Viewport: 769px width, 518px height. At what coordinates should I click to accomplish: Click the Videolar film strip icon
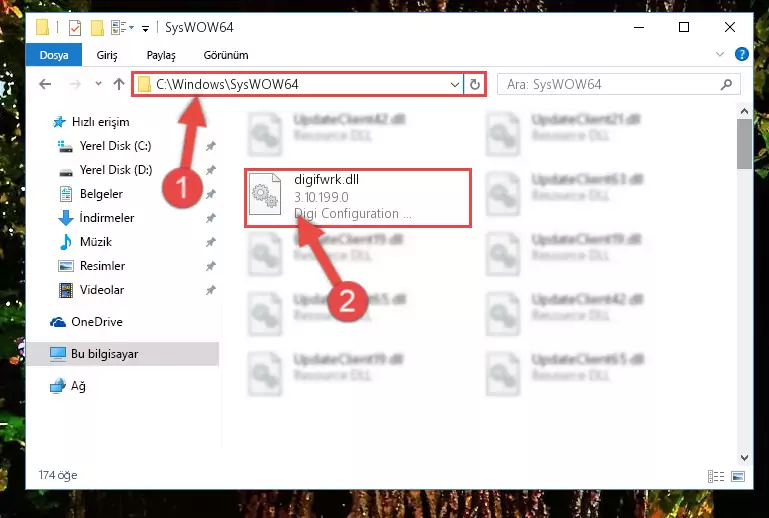[66, 290]
